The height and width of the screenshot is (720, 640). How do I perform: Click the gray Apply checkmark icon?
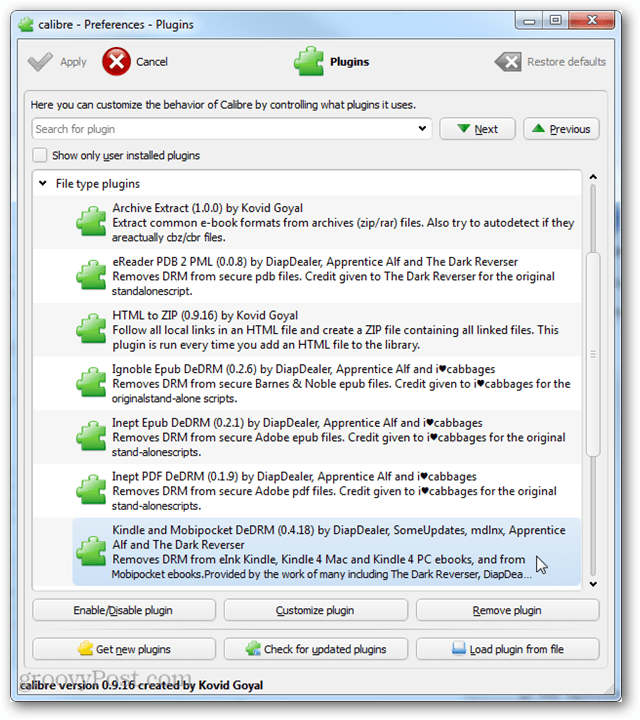click(x=40, y=62)
